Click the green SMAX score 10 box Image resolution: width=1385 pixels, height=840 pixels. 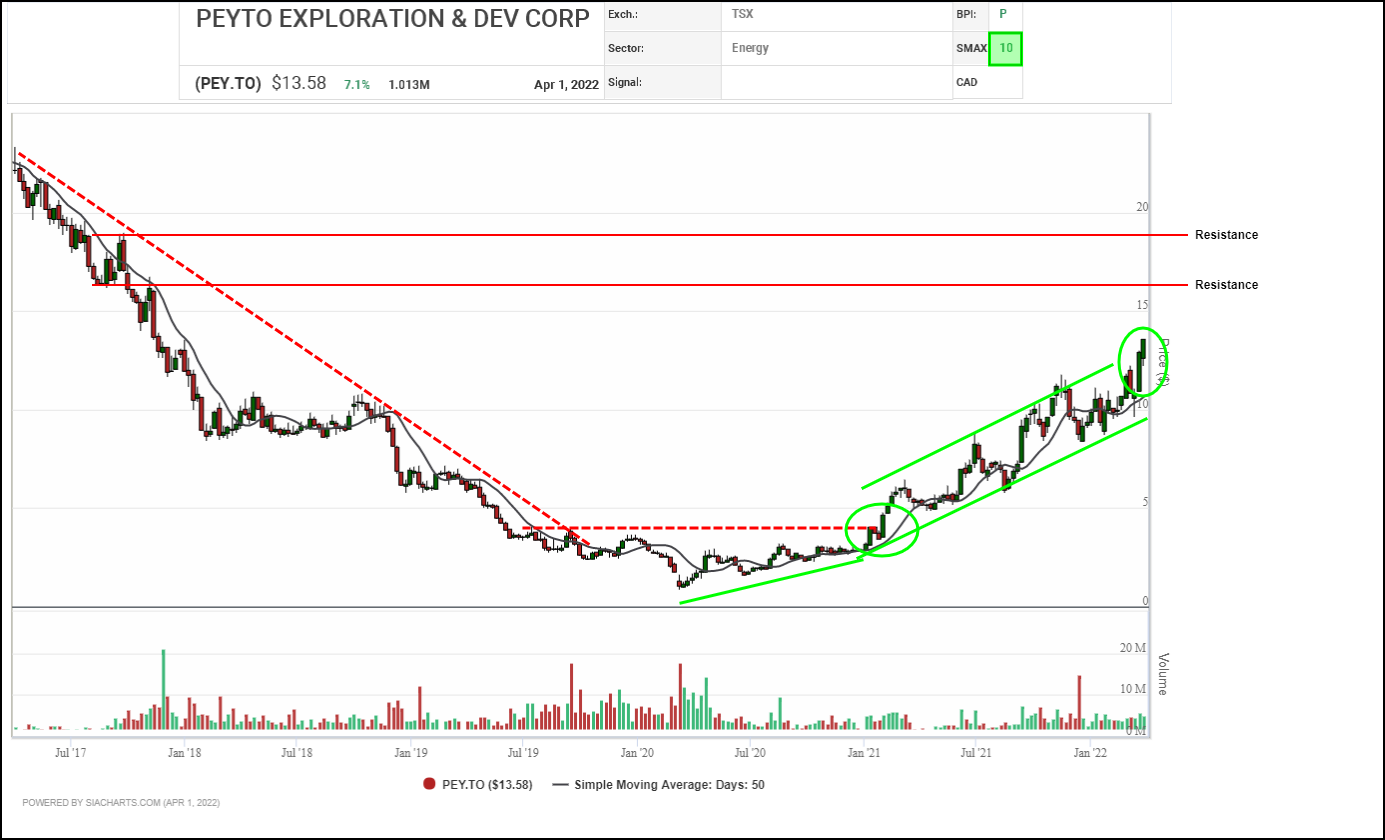tap(1005, 48)
